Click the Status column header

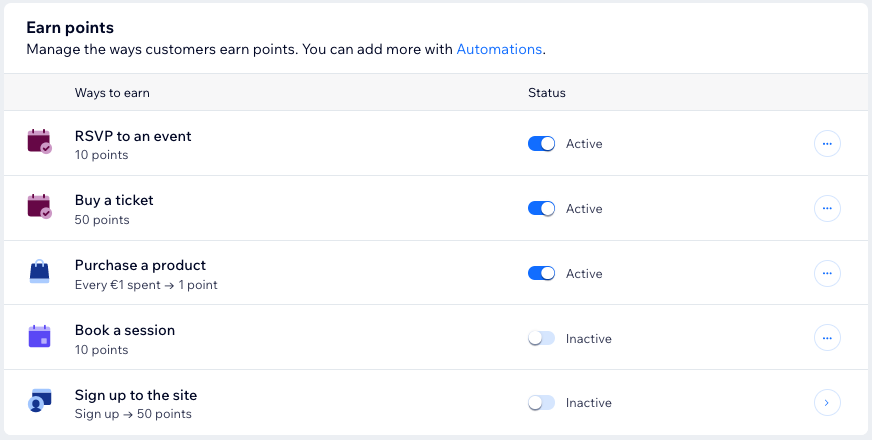pyautogui.click(x=547, y=93)
